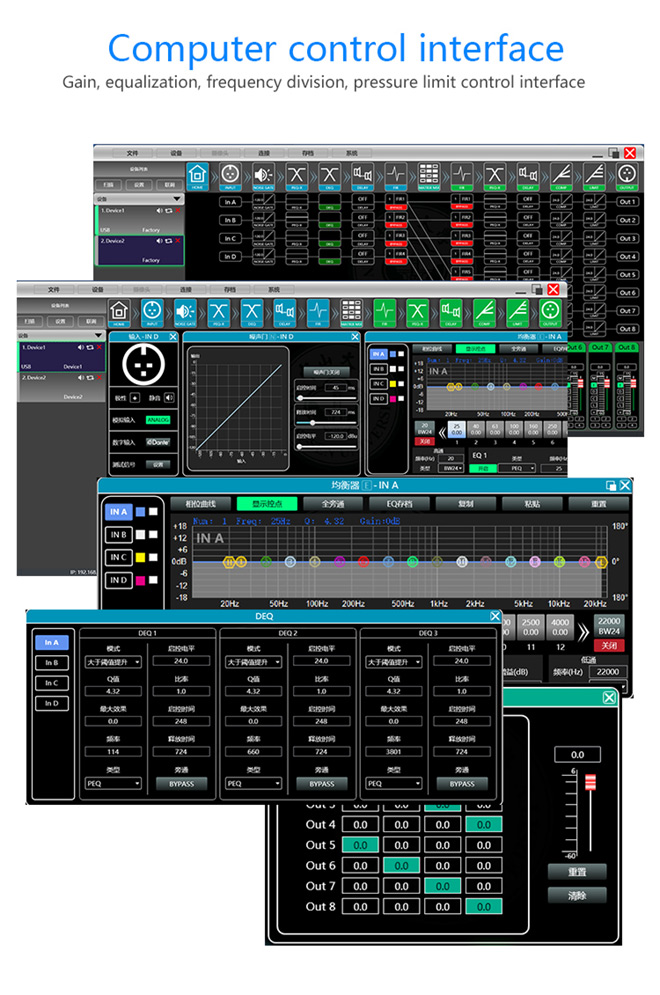Open 设备 menu in back window
The image size is (660, 995).
pyautogui.click(x=176, y=153)
